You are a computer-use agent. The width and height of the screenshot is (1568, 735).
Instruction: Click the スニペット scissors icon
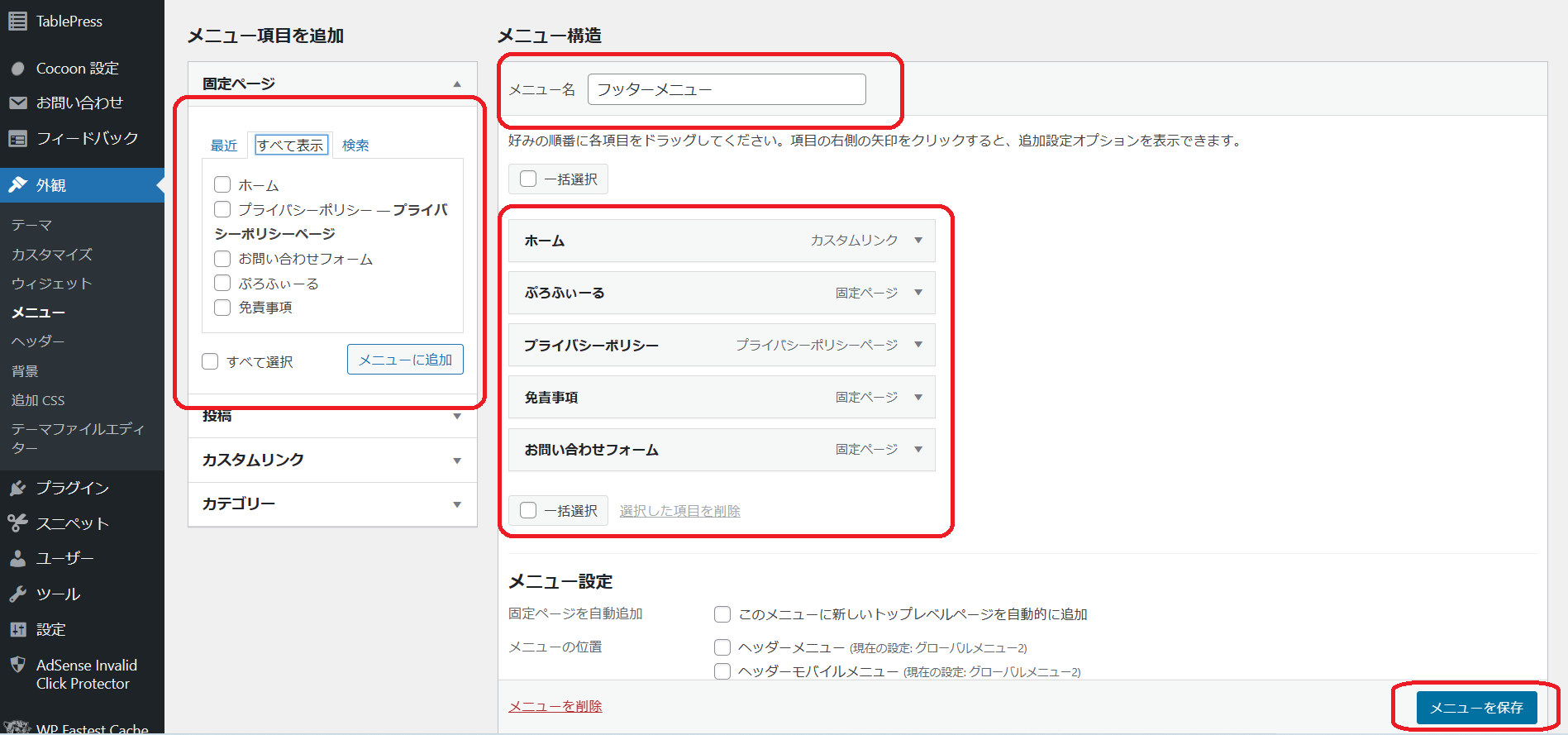(17, 523)
